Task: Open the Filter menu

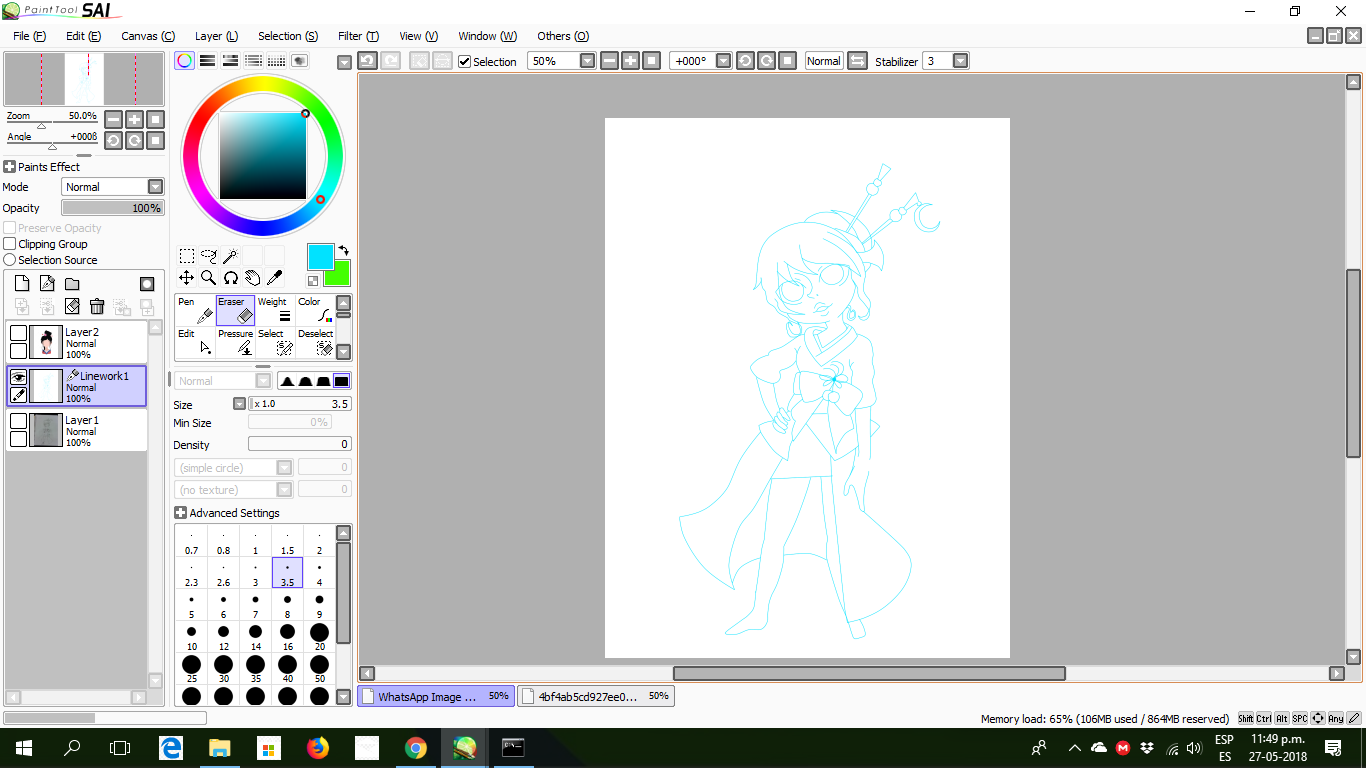Action: pos(358,36)
